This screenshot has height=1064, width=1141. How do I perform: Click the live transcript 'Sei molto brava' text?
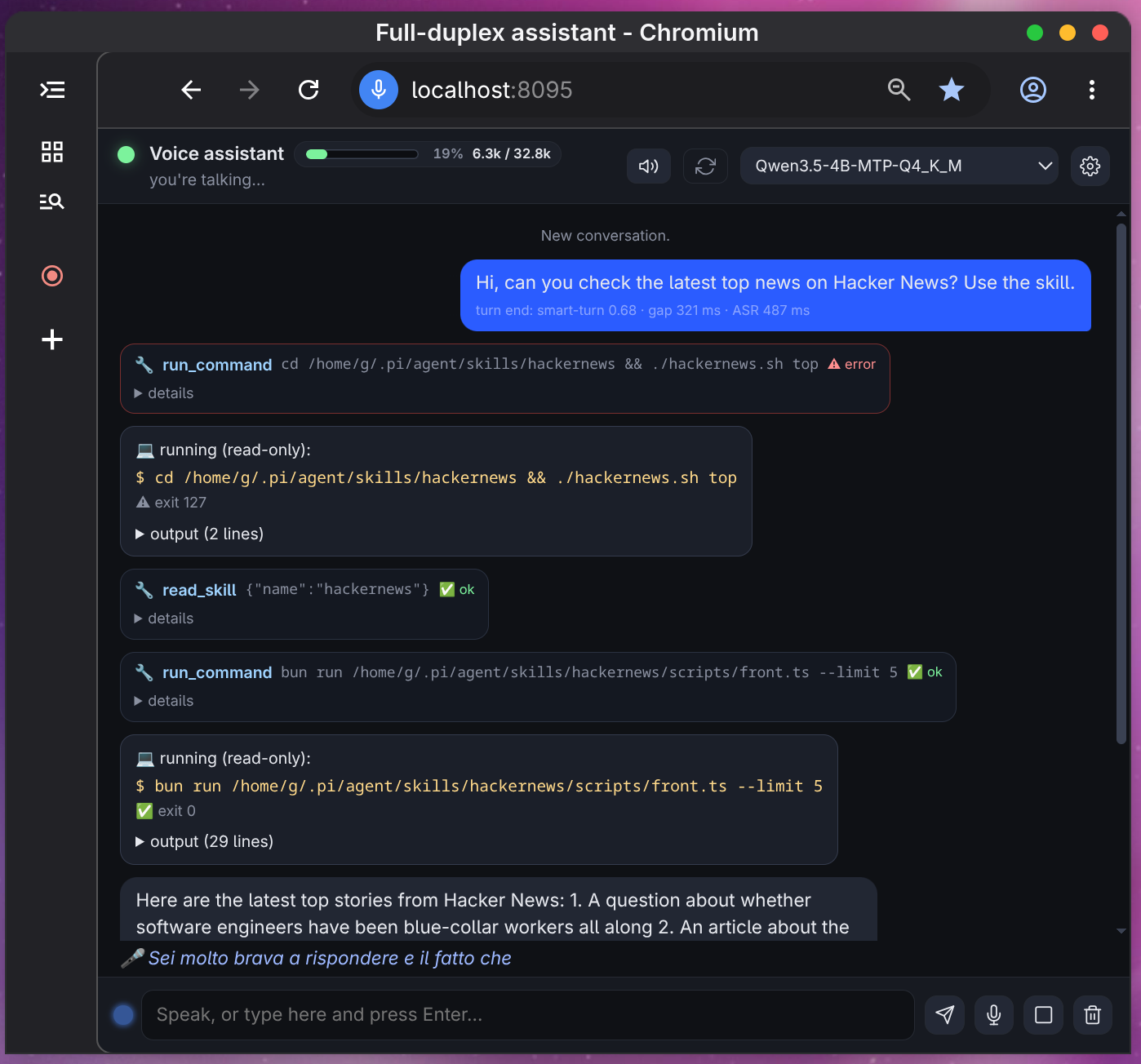[x=330, y=958]
